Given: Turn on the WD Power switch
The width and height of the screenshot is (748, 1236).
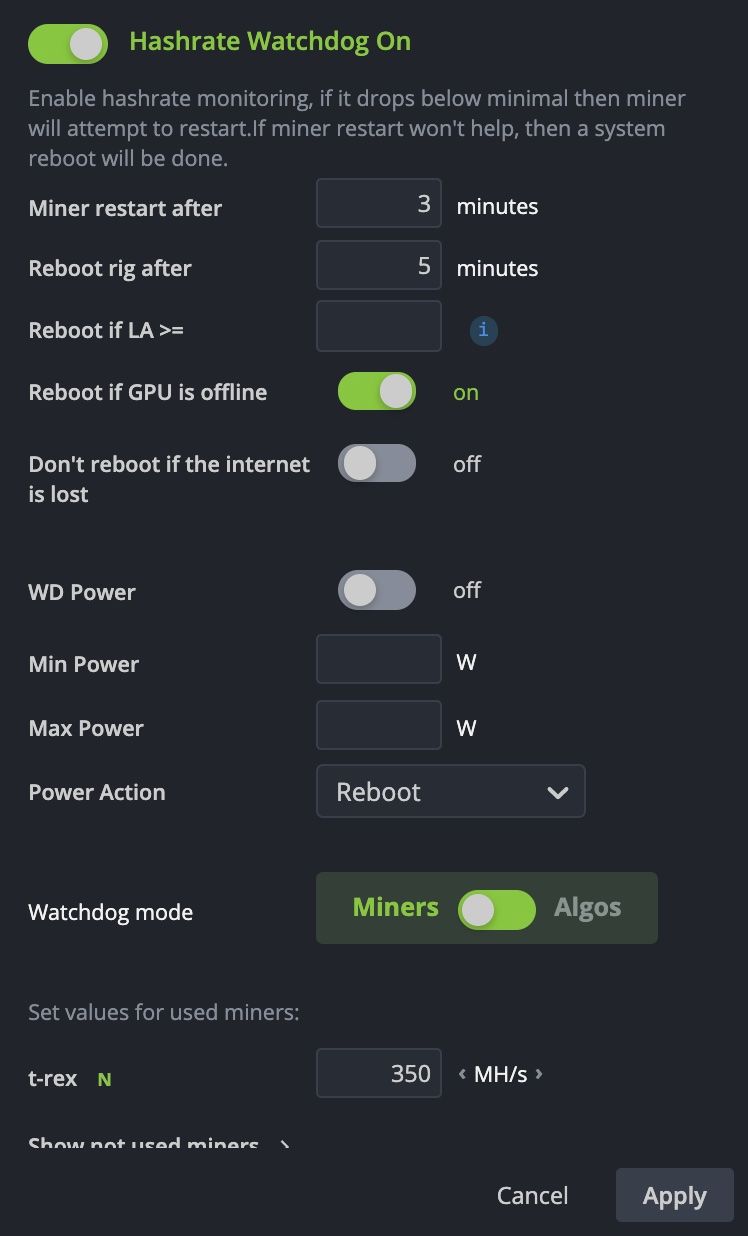Looking at the screenshot, I should pos(377,590).
